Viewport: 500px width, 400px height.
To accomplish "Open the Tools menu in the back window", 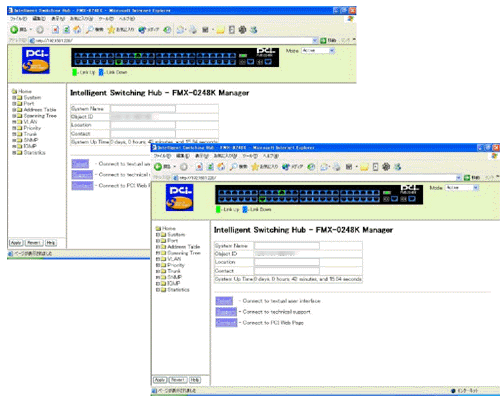I will (x=106, y=19).
